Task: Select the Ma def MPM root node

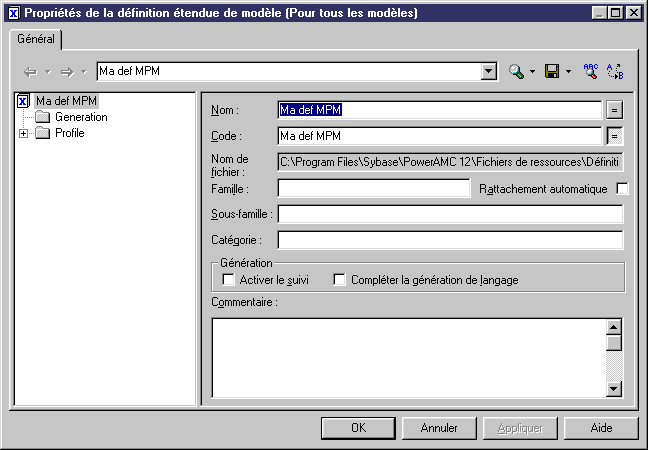Action: click(66, 101)
